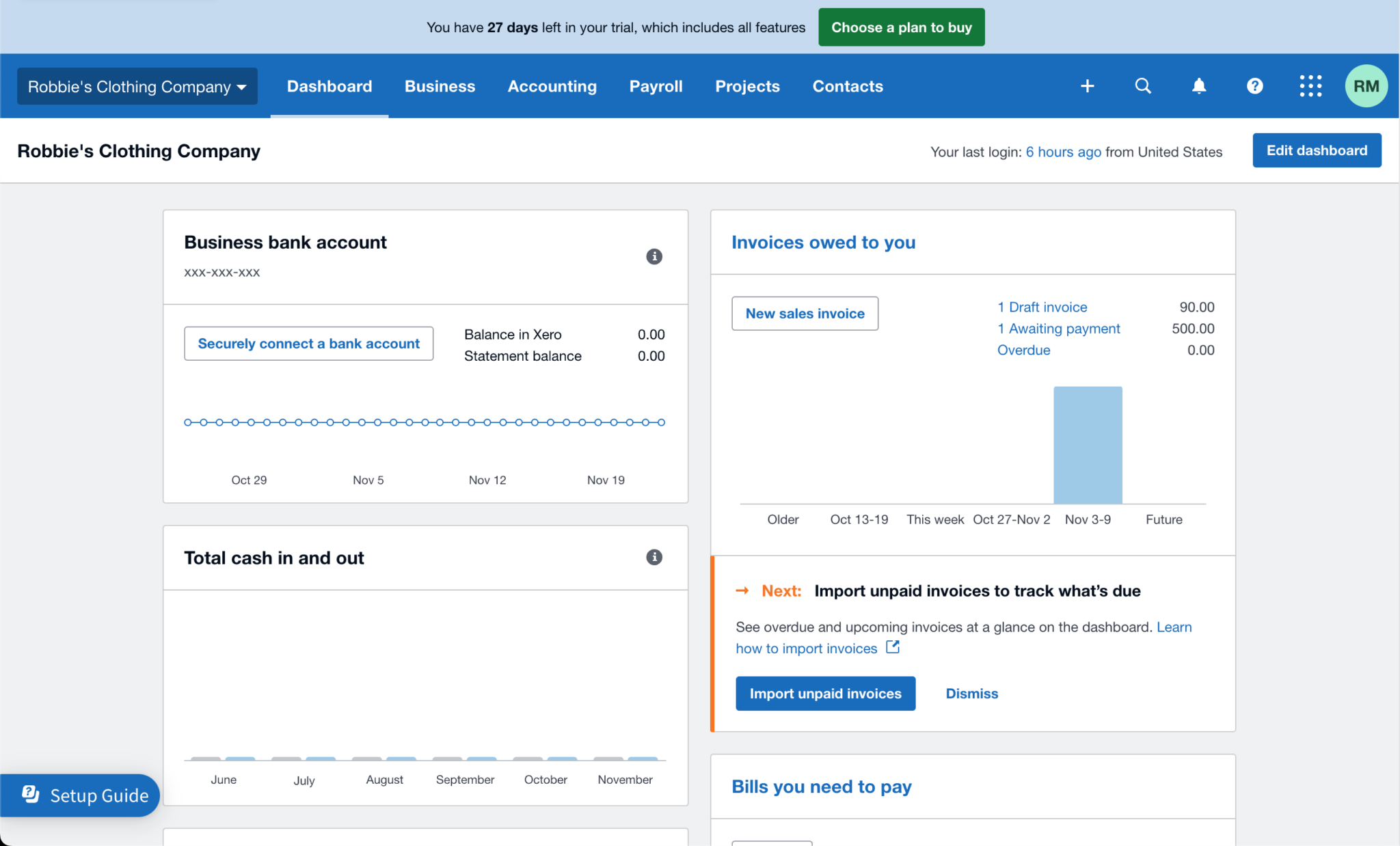Open the 1 Draft invoice link
The height and width of the screenshot is (846, 1400).
1042,307
